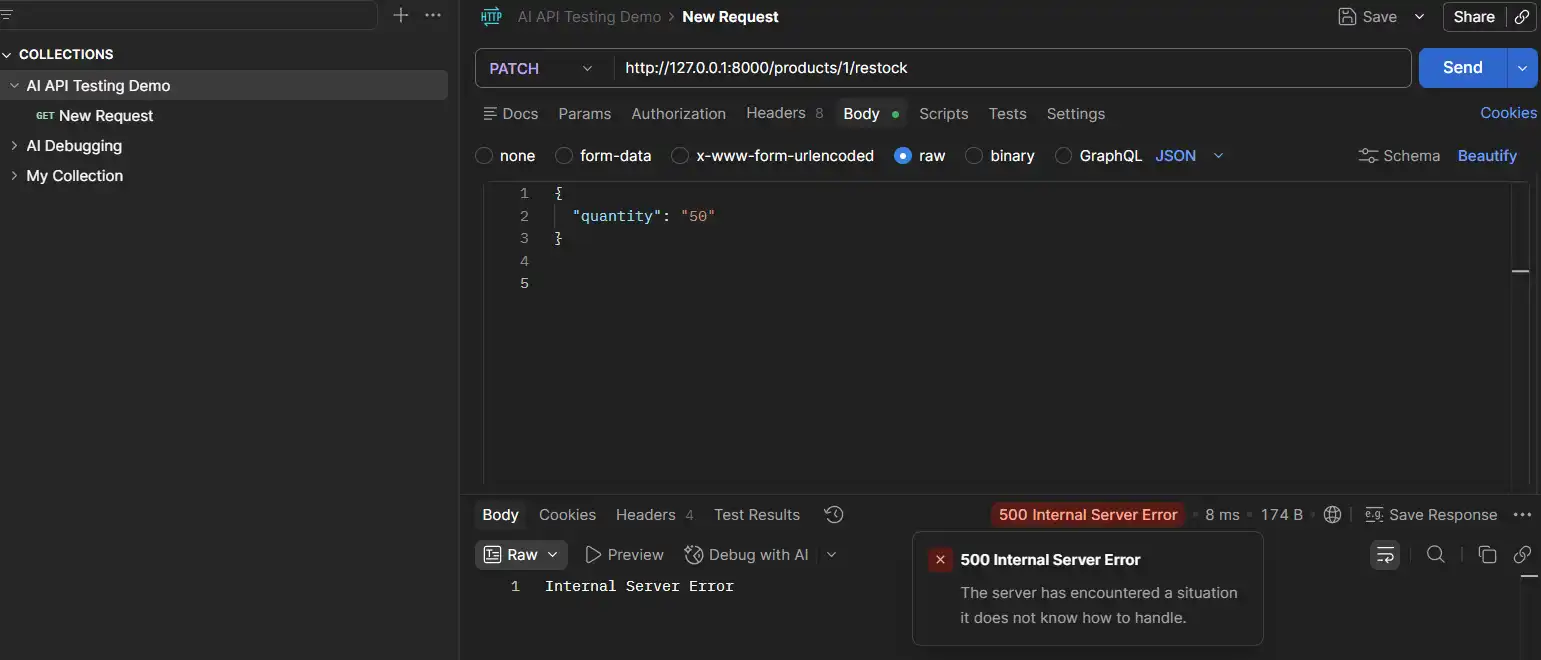Send the PATCH request
Image resolution: width=1541 pixels, height=660 pixels.
[x=1461, y=67]
